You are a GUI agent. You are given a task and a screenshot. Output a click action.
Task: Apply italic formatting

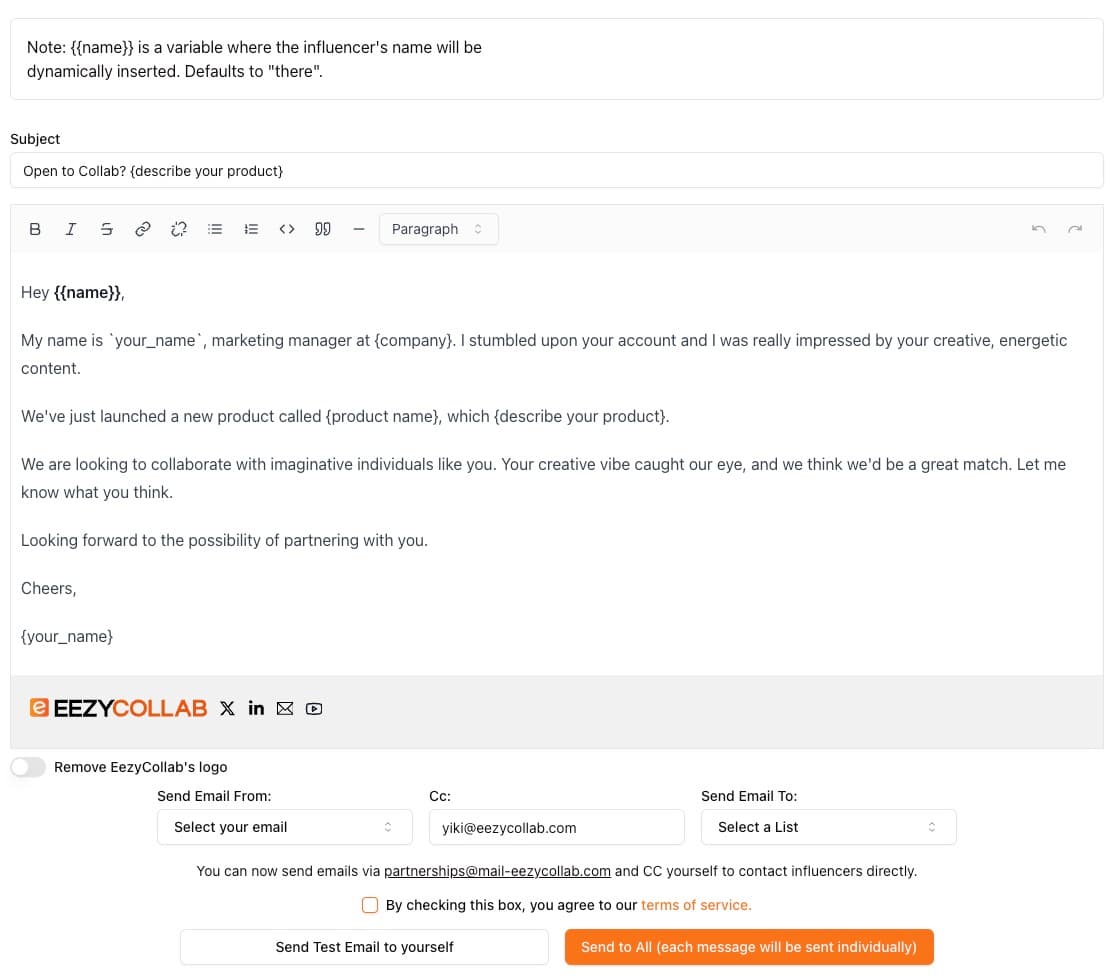pos(71,229)
